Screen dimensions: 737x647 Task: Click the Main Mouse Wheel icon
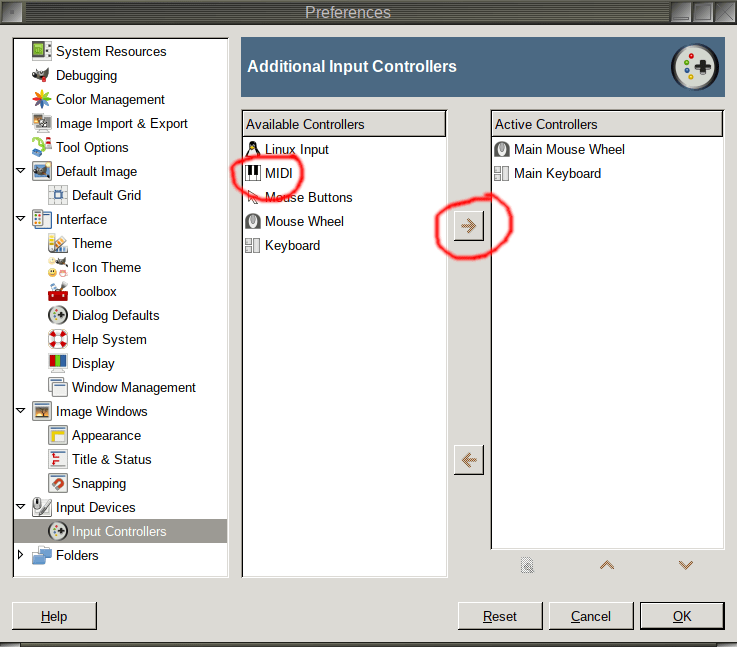point(502,149)
